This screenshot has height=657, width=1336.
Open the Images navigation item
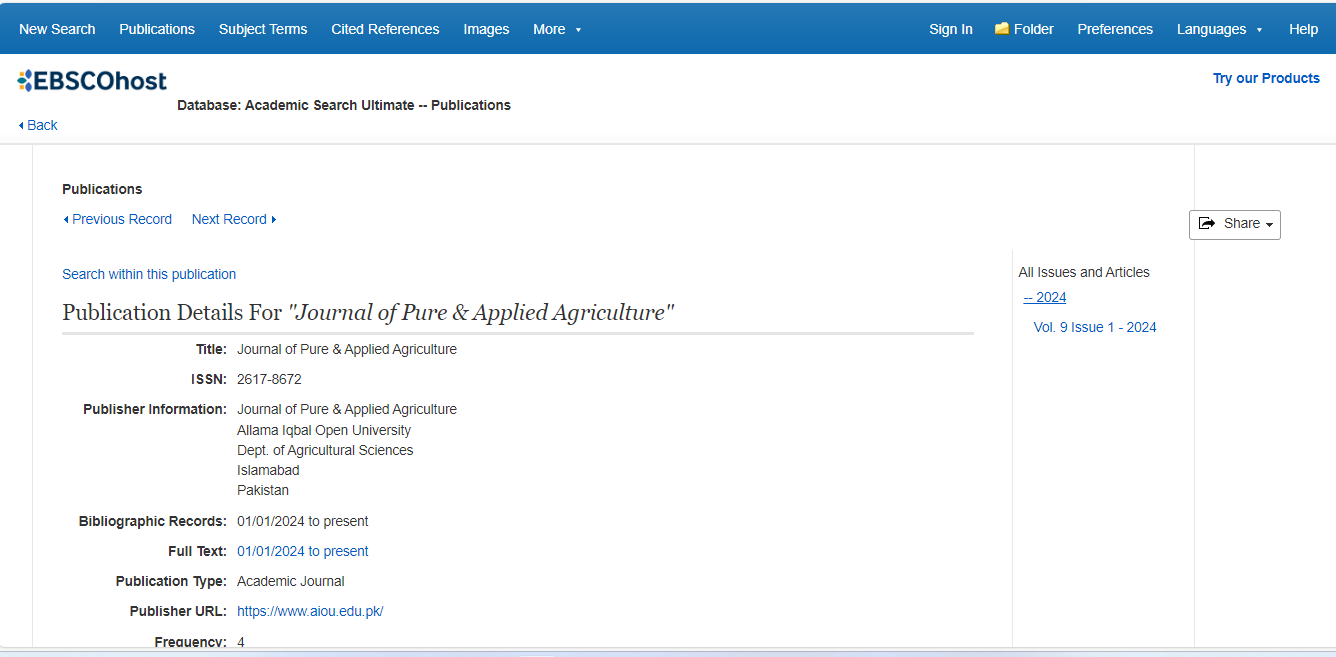(x=486, y=29)
